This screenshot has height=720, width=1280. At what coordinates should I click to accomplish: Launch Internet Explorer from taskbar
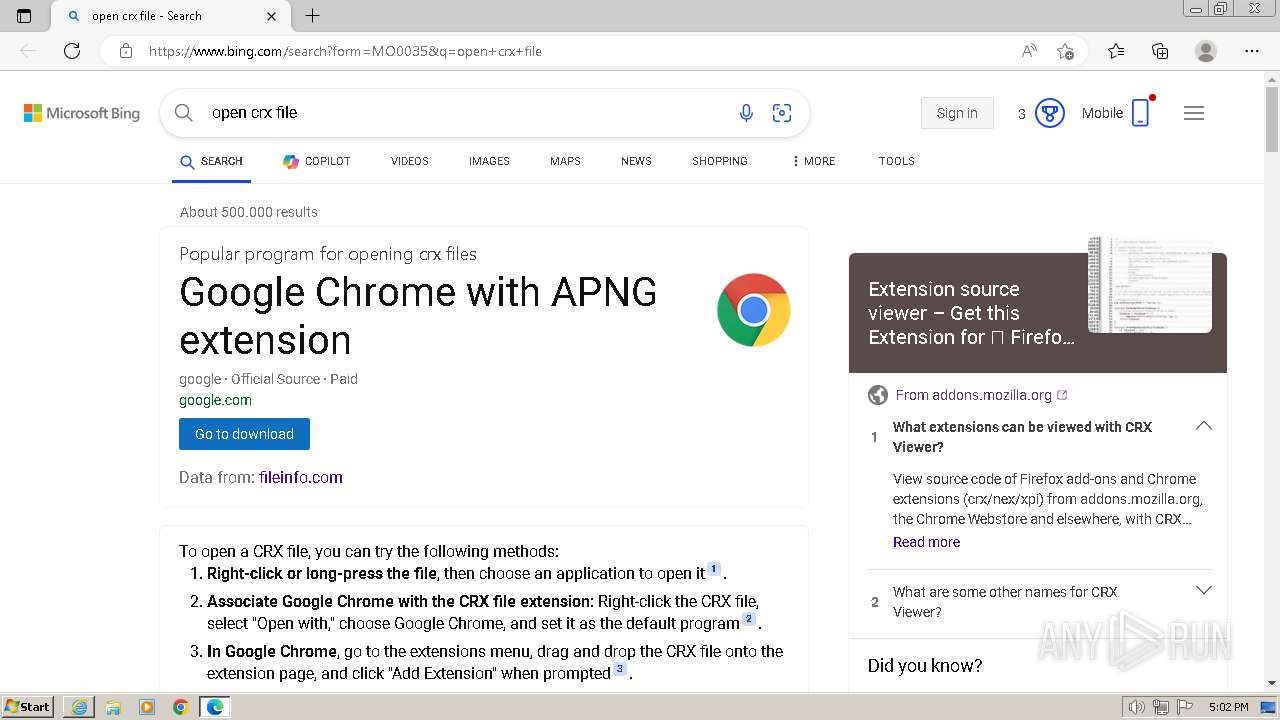point(79,707)
